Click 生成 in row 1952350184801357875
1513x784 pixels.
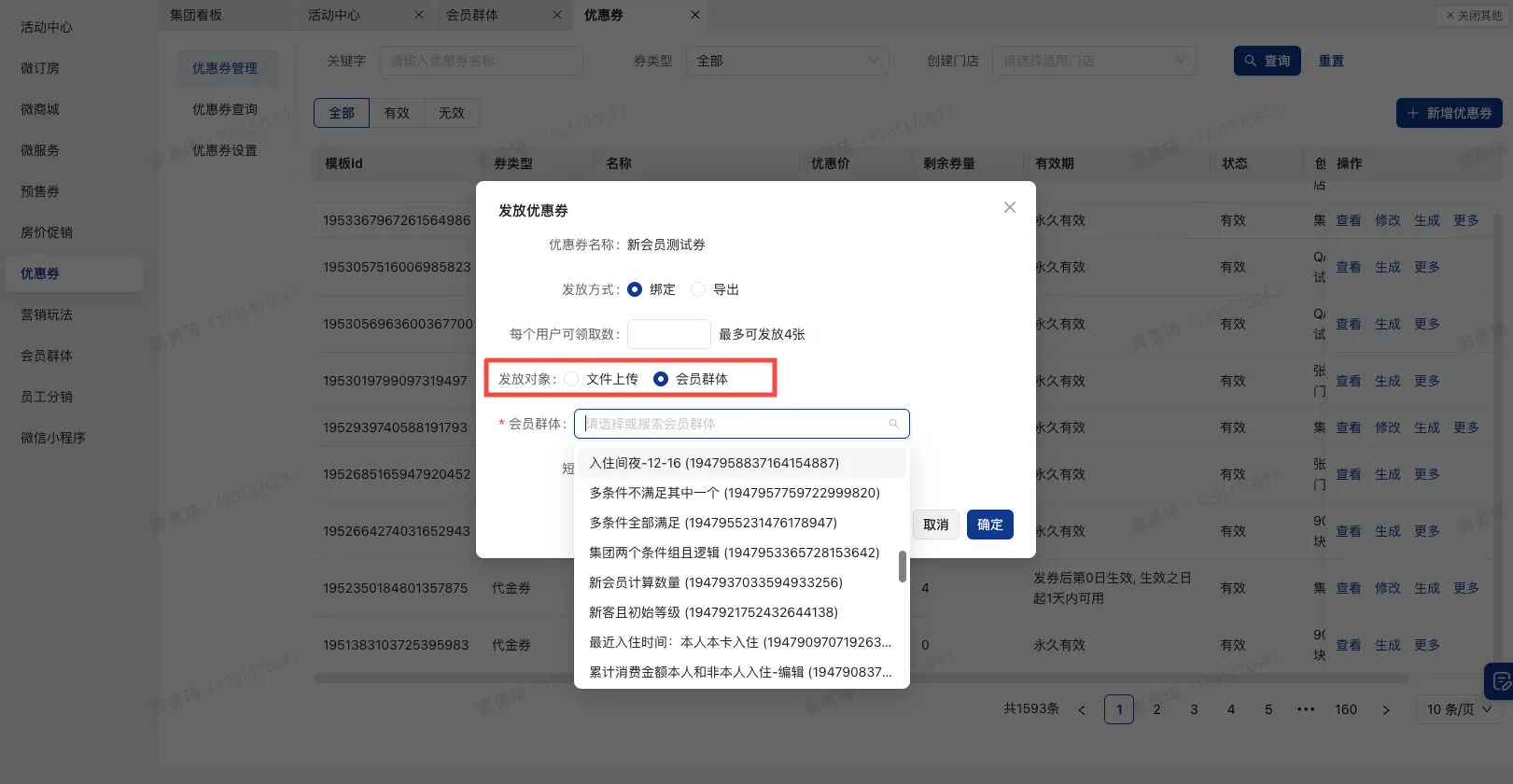point(1427,588)
